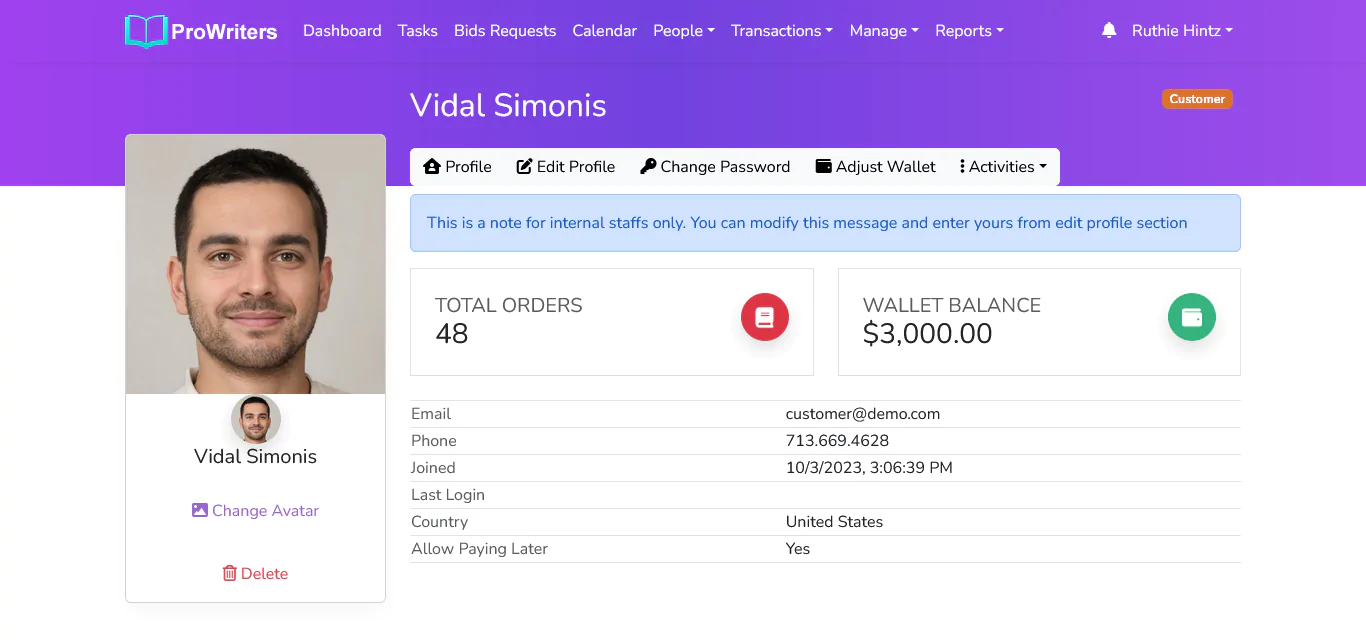Select the Profile tab
This screenshot has width=1366, height=643.
coord(458,167)
